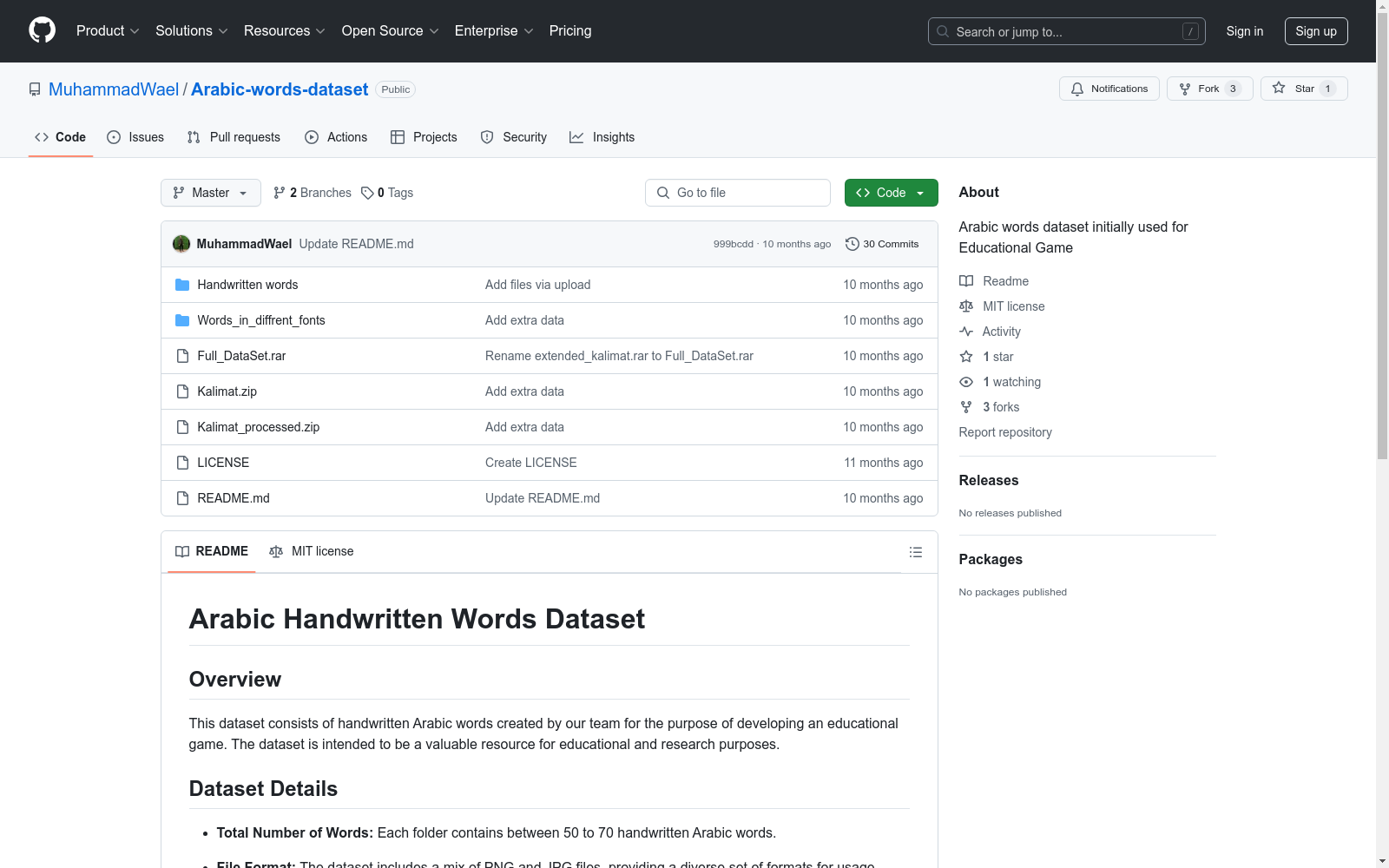Switch to the Issues tab
1389x868 pixels.
click(x=135, y=137)
